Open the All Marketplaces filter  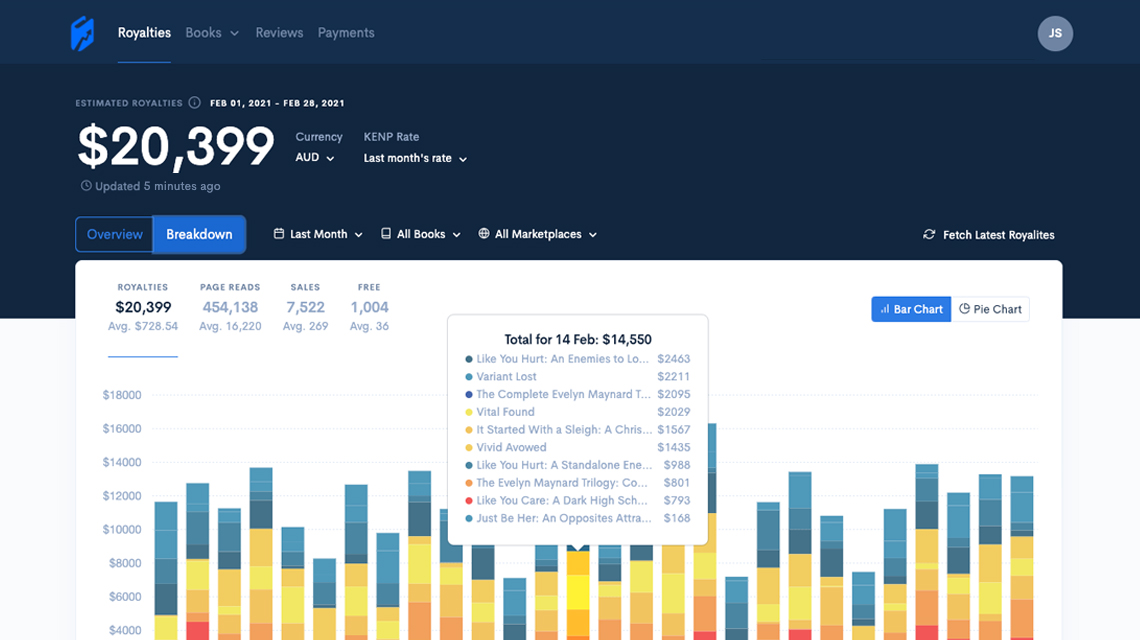(538, 233)
